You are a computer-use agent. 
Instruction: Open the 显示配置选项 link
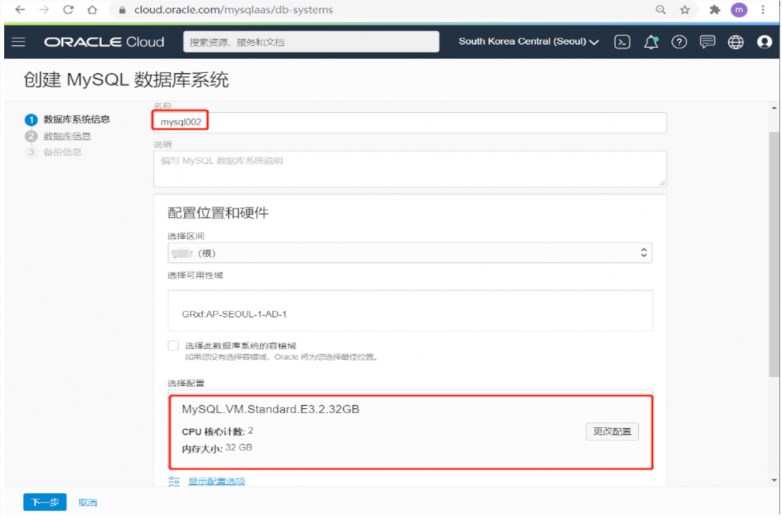click(216, 481)
